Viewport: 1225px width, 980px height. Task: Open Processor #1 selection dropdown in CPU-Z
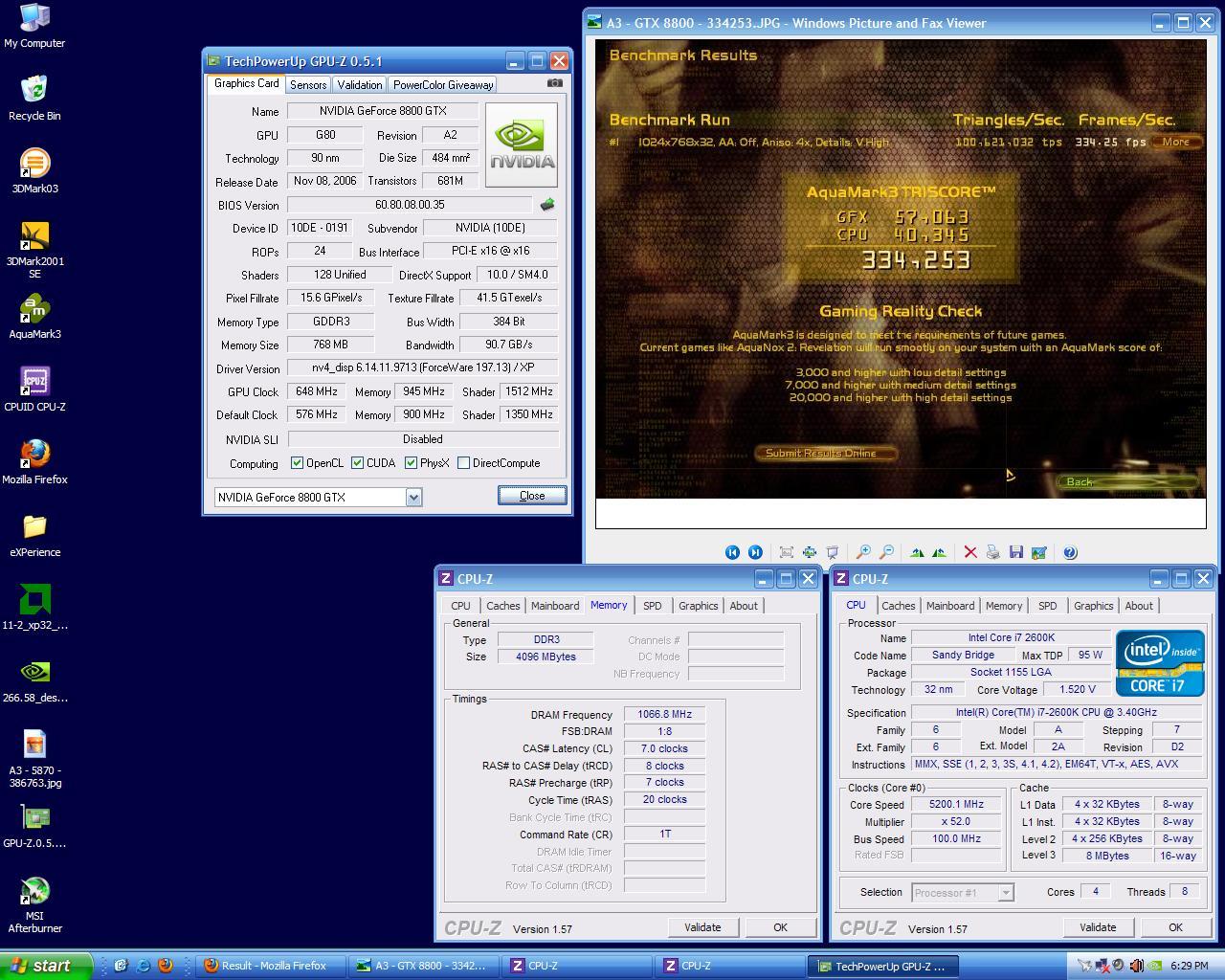[x=1006, y=893]
